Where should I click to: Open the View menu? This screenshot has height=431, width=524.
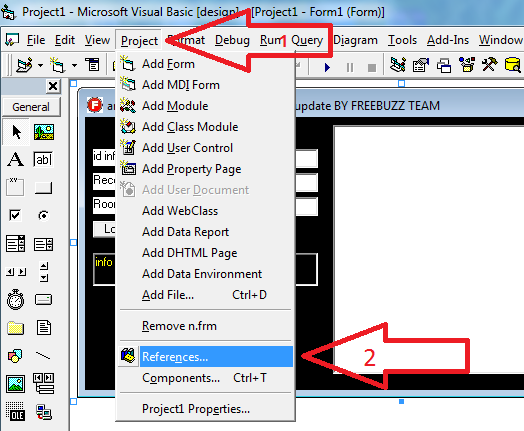click(97, 40)
